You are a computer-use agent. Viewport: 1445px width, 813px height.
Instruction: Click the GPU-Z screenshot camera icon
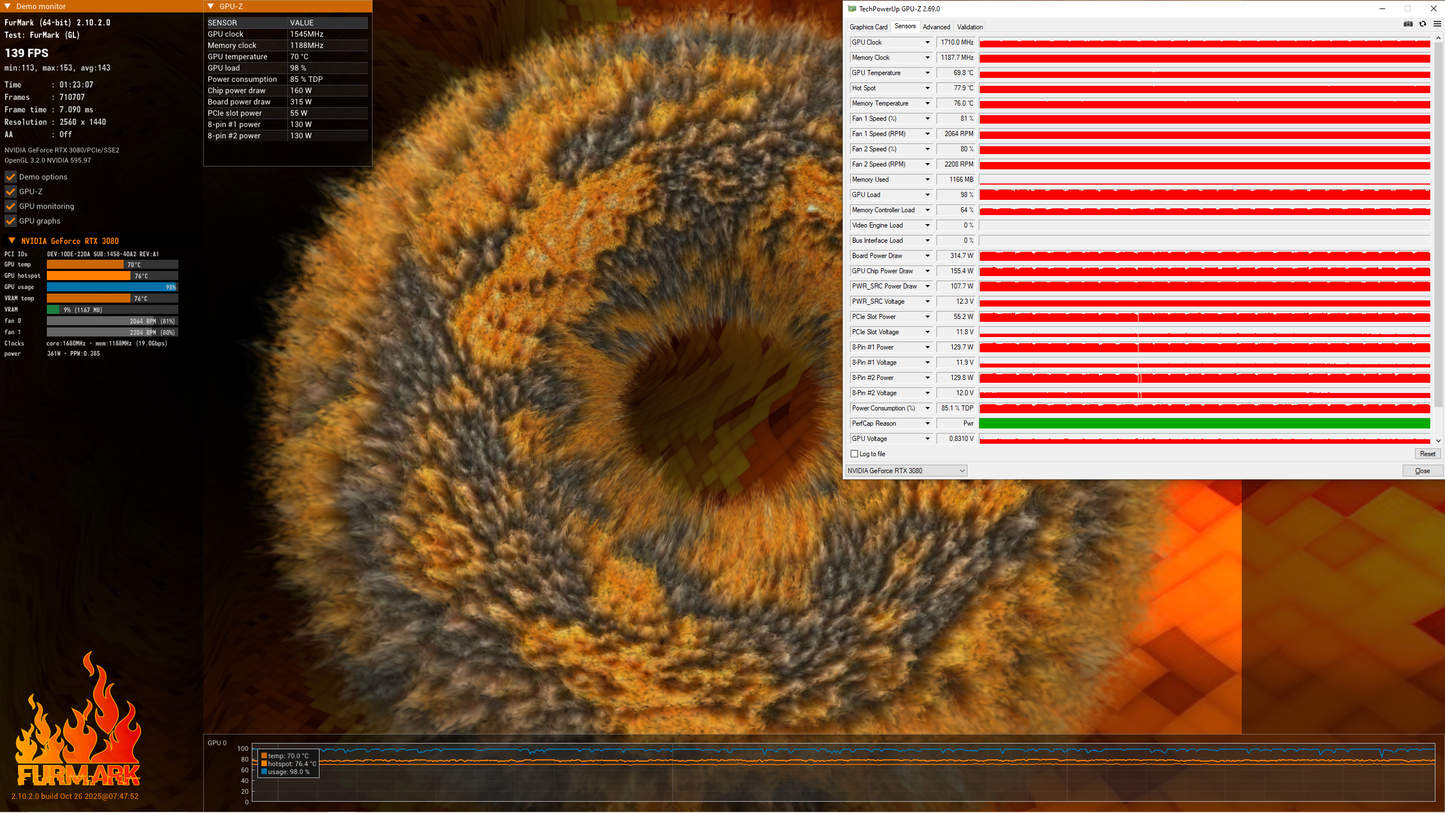point(1408,24)
